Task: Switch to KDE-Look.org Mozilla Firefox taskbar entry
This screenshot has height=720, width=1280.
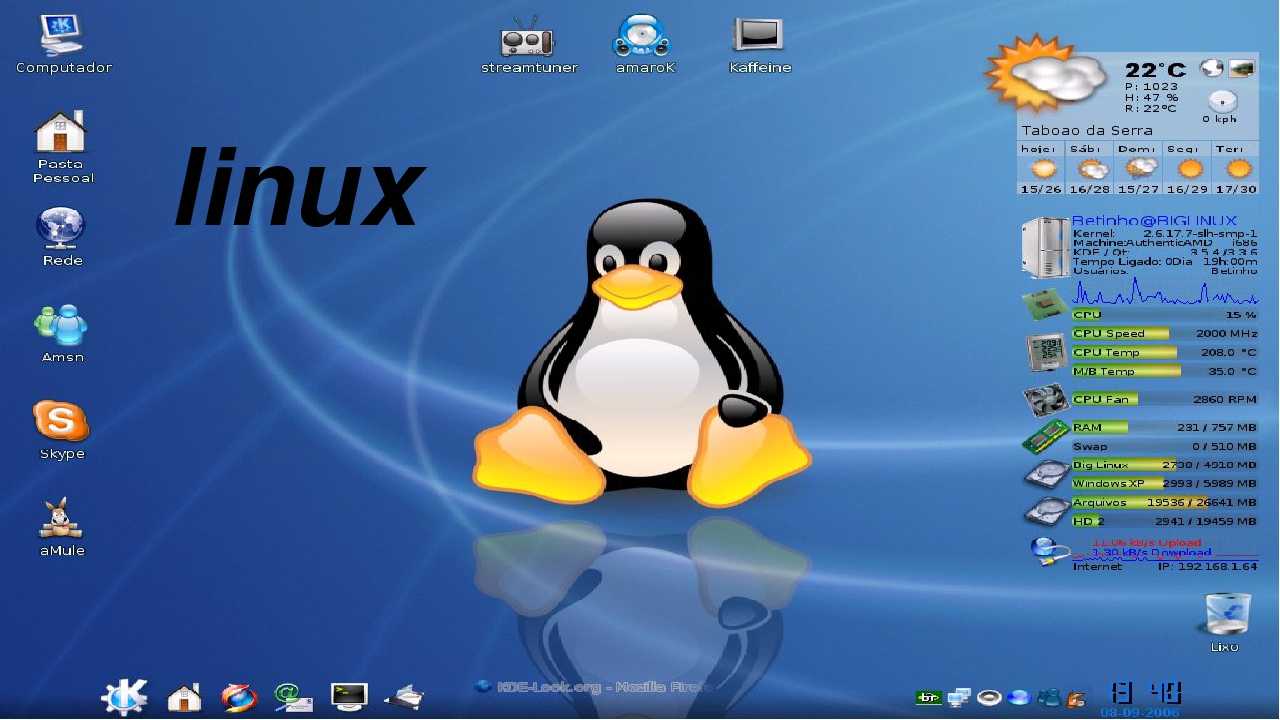Action: pos(592,687)
